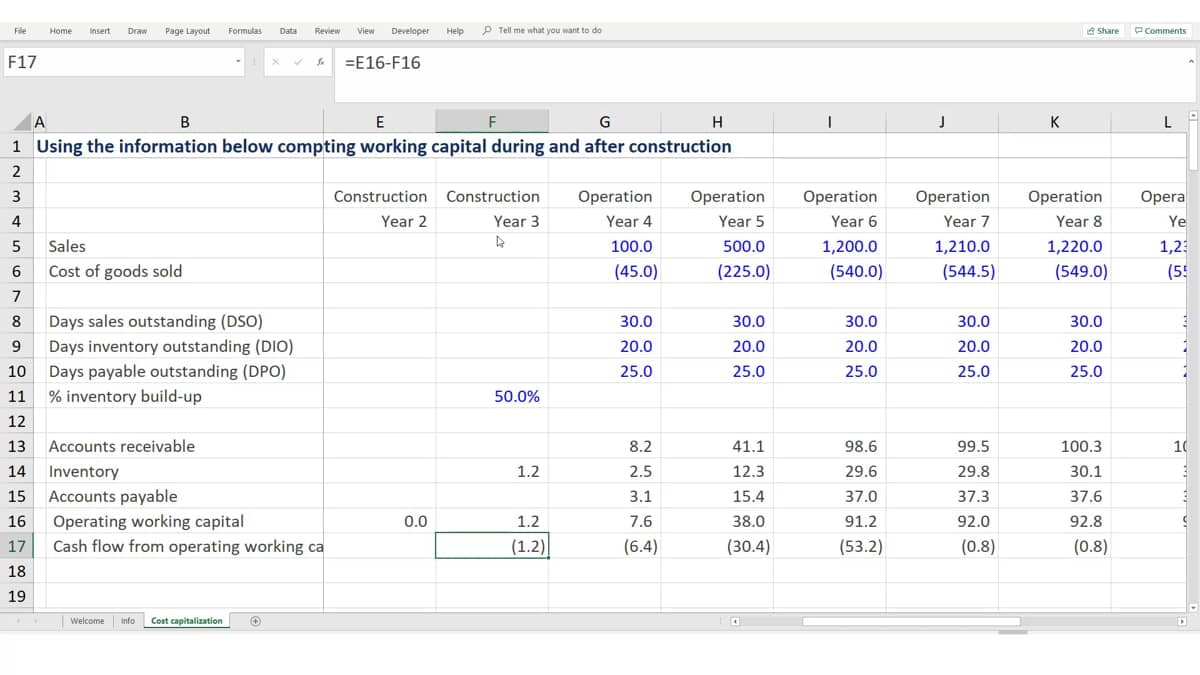Switch to the Home ribbon tab
The width and height of the screenshot is (1200, 675).
60,31
